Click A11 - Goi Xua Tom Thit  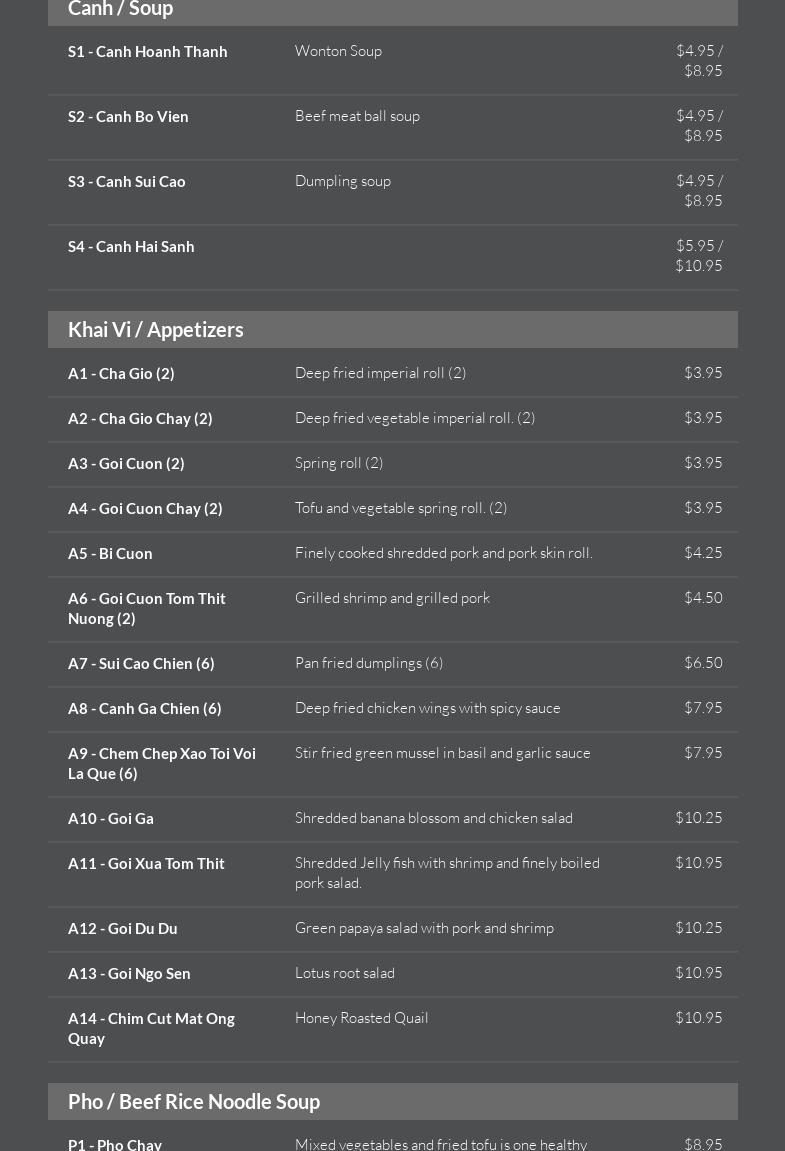[x=146, y=864]
